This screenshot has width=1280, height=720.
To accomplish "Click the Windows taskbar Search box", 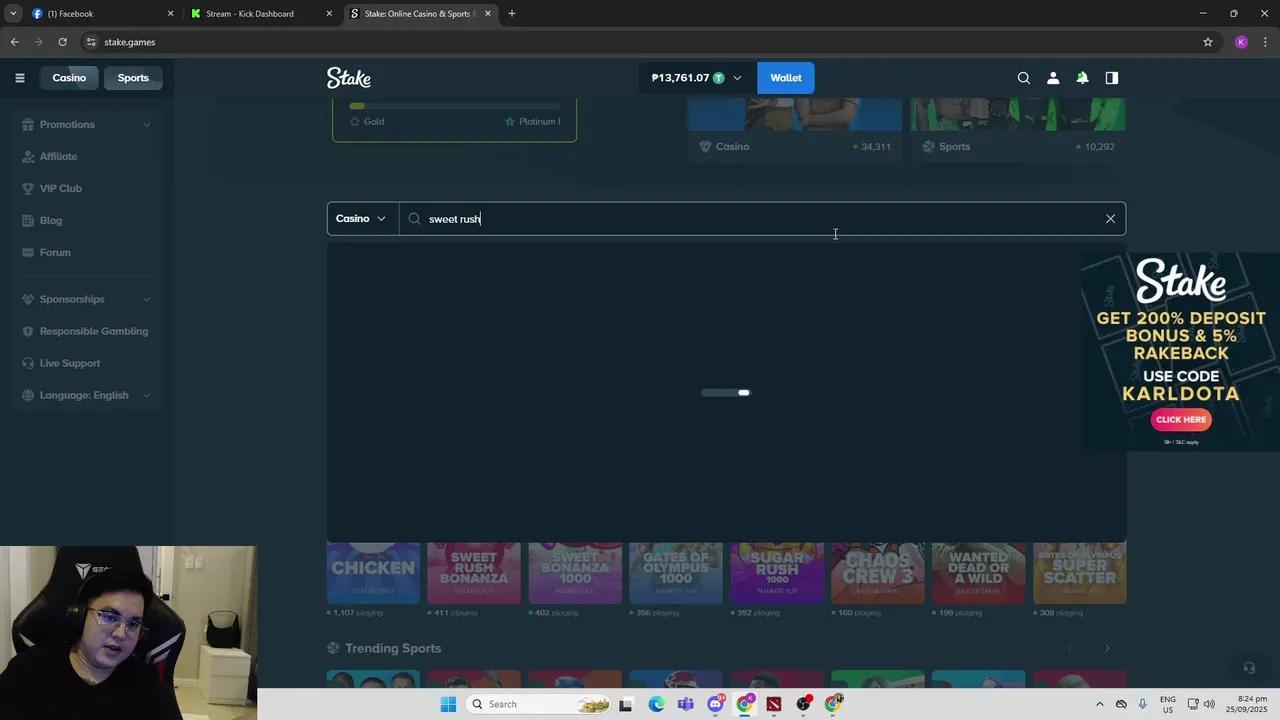I will 538,704.
